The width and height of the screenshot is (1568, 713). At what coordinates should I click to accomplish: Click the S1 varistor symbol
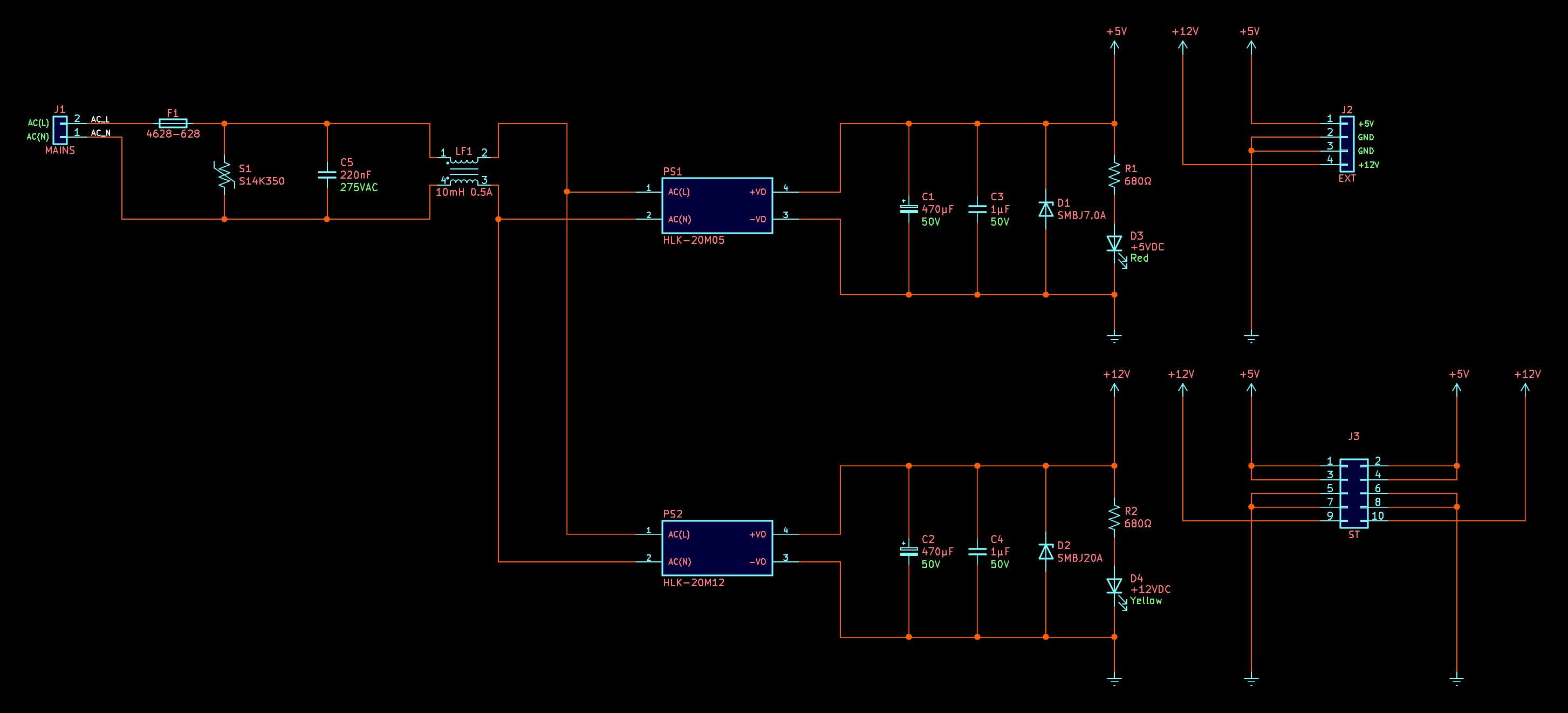(224, 175)
